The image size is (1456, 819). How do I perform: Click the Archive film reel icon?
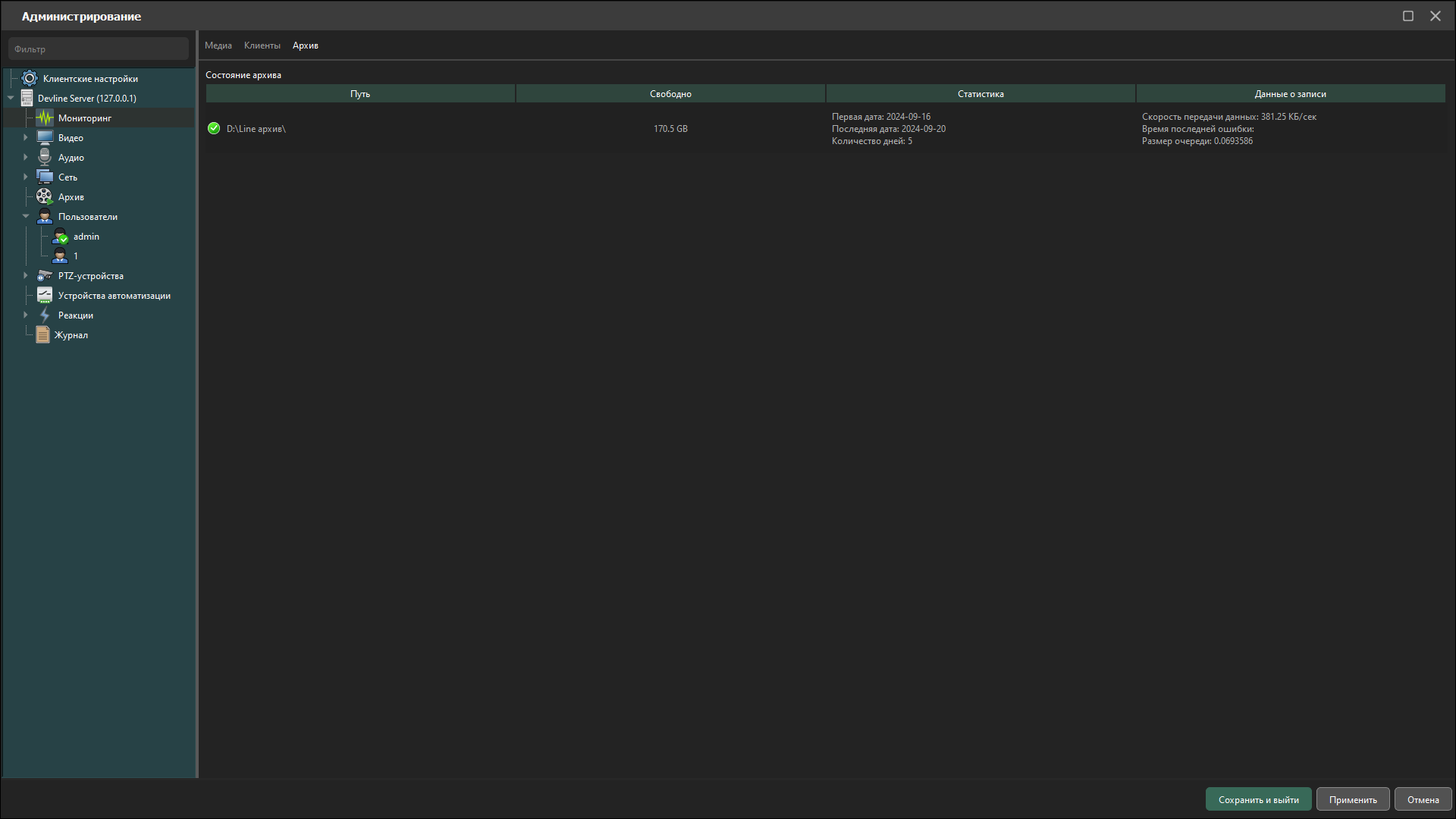point(45,197)
